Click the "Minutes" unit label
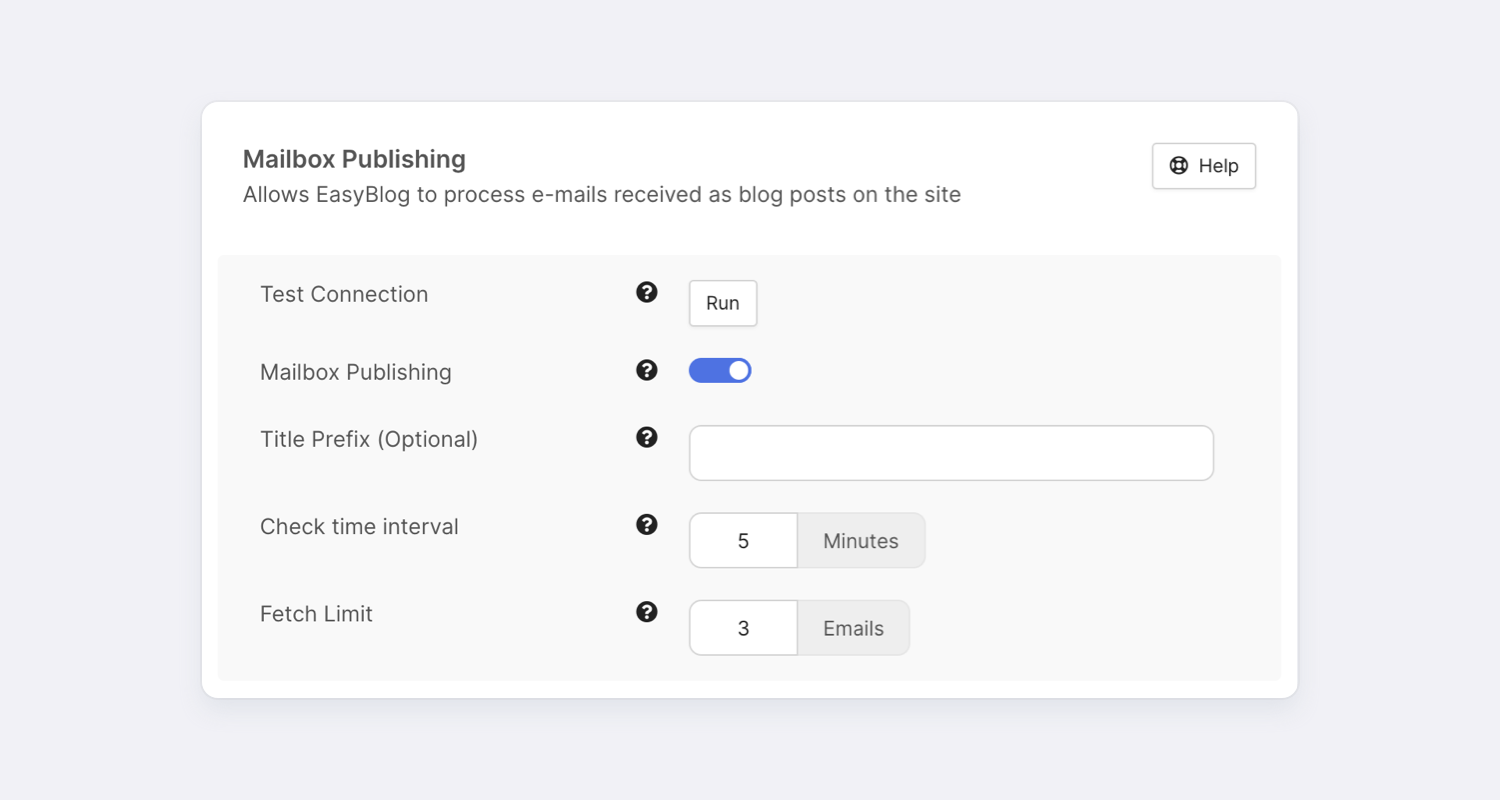The height and width of the screenshot is (800, 1500). pos(861,541)
